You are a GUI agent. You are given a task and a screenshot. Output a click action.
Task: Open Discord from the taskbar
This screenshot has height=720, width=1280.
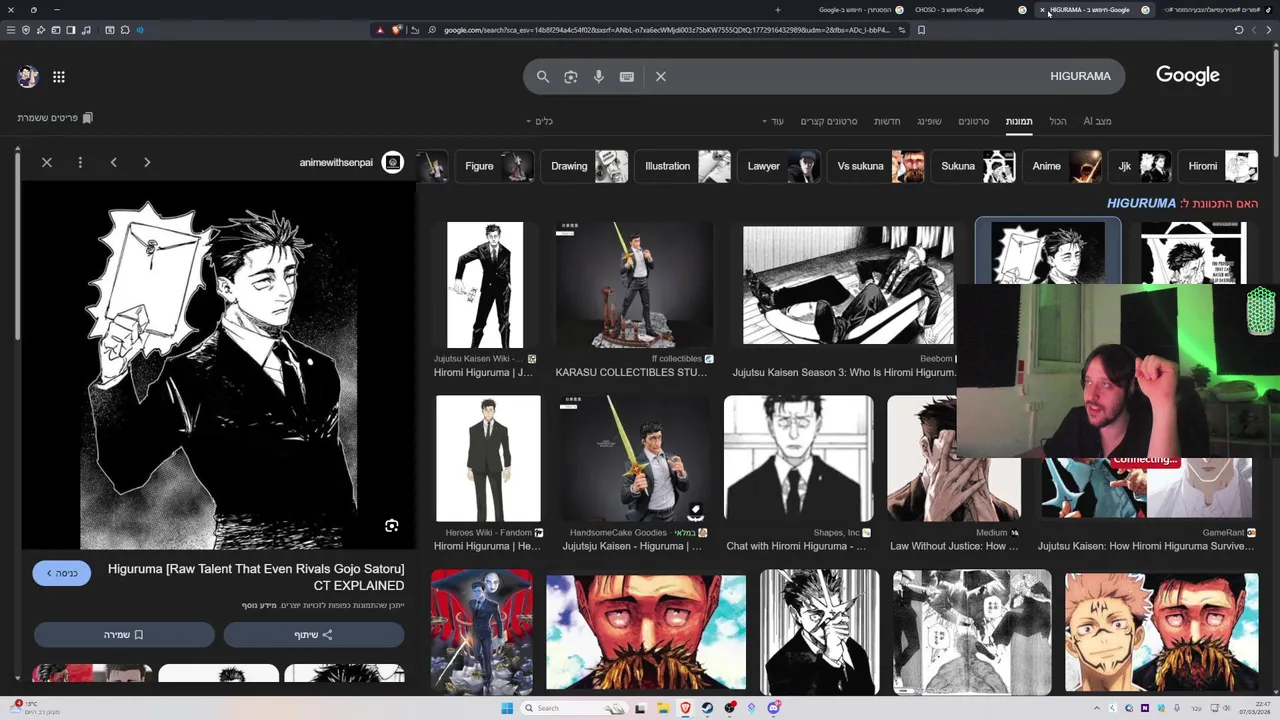click(773, 708)
